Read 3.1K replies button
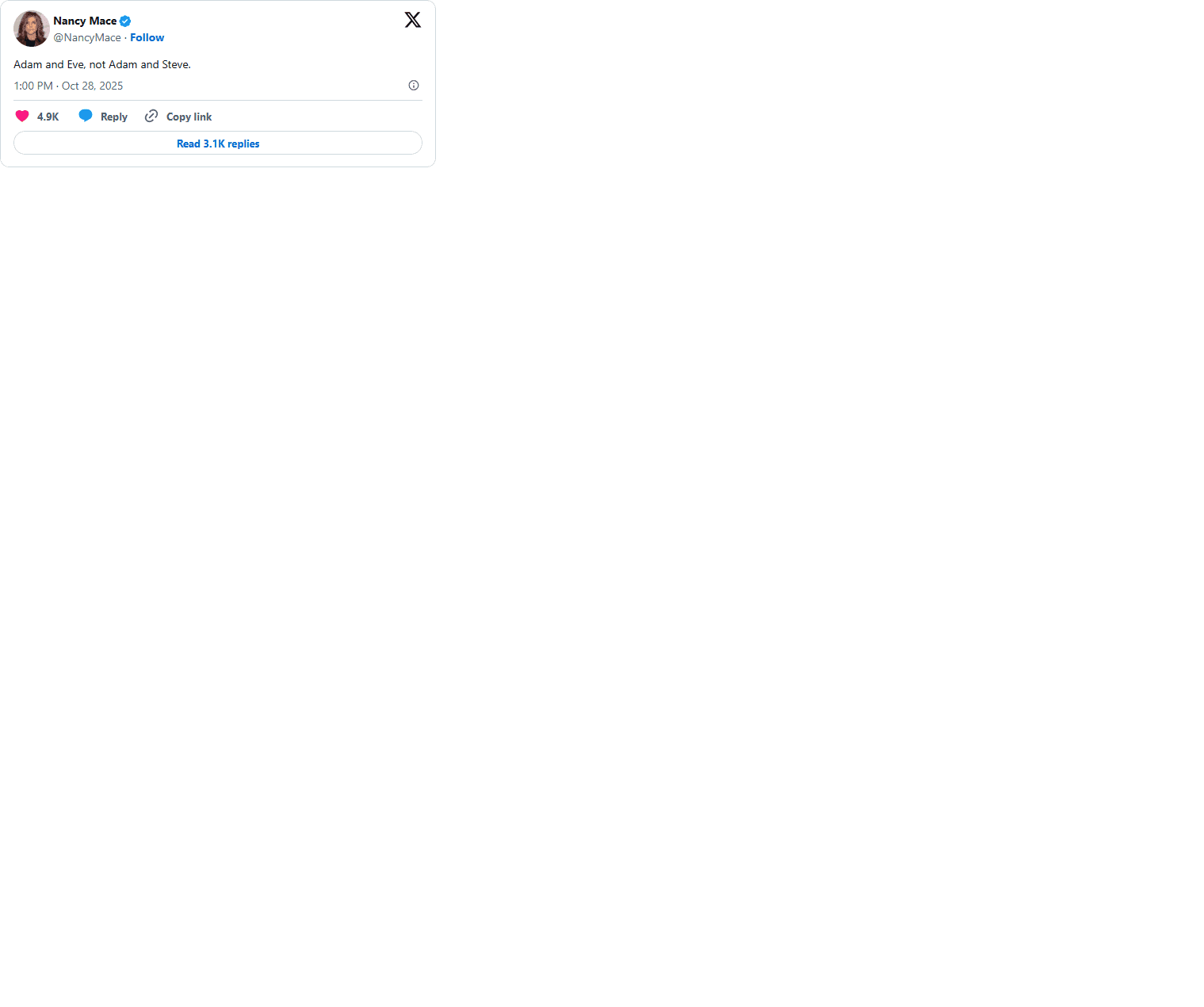This screenshot has width=1204, height=1007. (x=218, y=143)
